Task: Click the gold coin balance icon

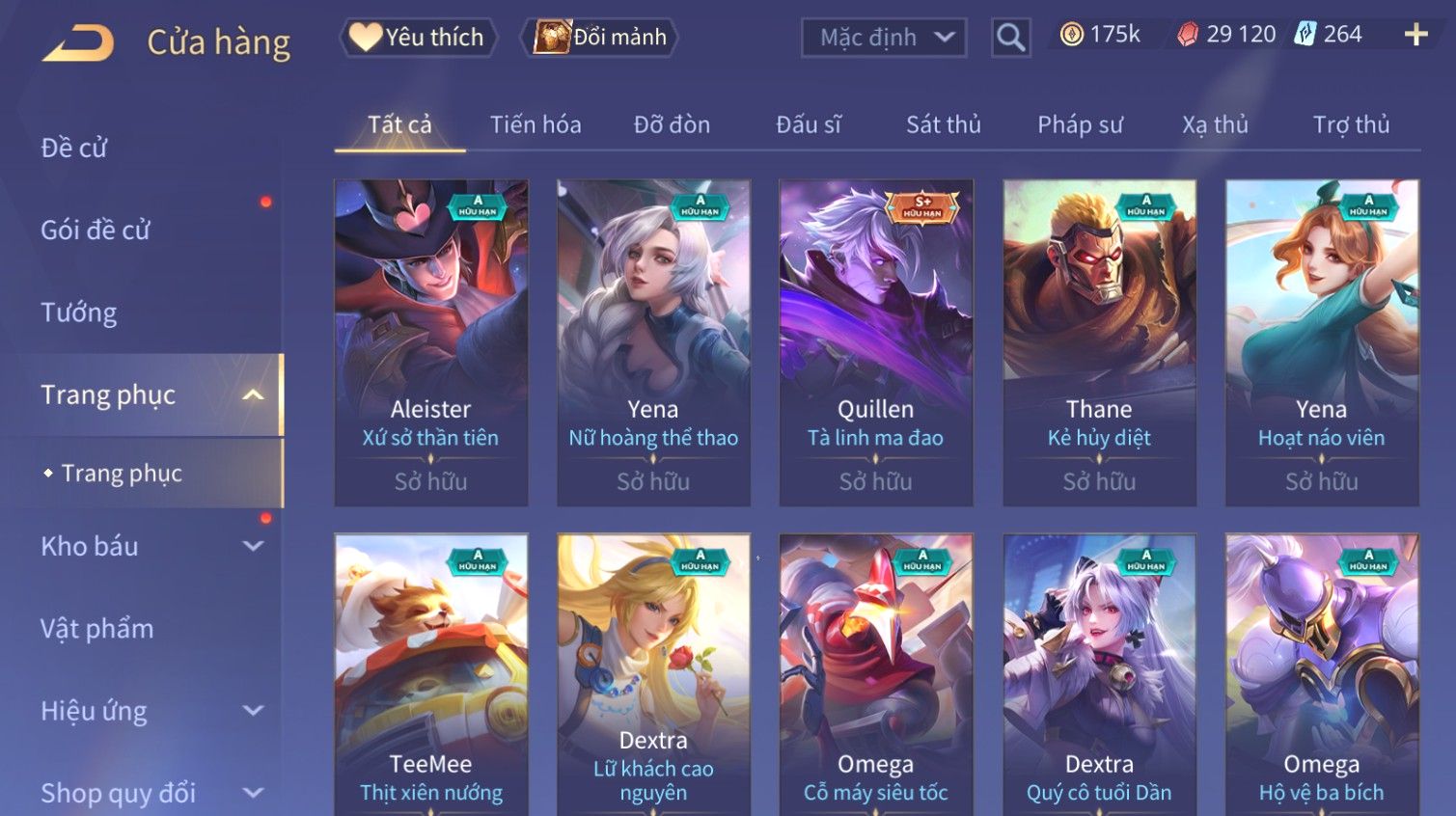Action: click(1071, 35)
